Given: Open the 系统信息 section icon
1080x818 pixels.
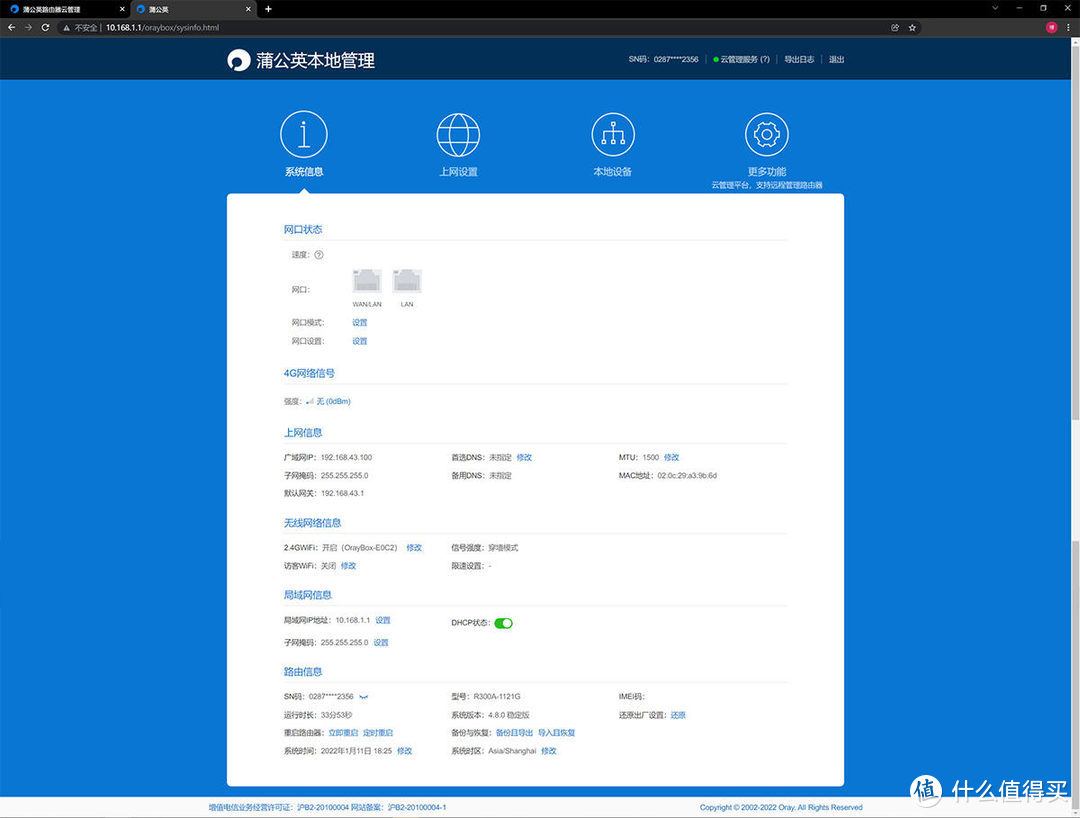Looking at the screenshot, I should 303,134.
